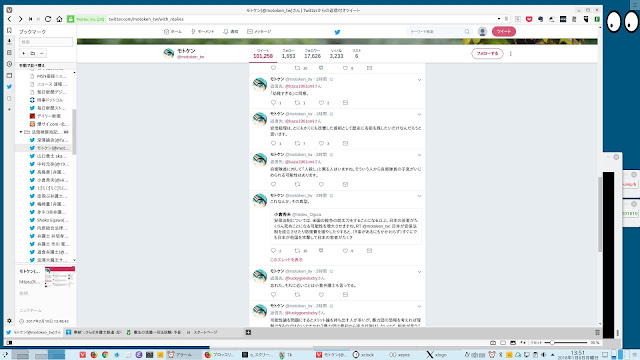Click the xeyes taskbar entry

[400, 355]
